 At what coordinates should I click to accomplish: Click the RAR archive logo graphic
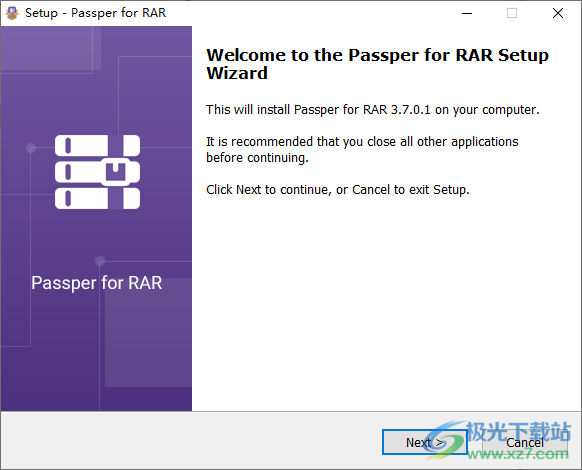click(97, 172)
